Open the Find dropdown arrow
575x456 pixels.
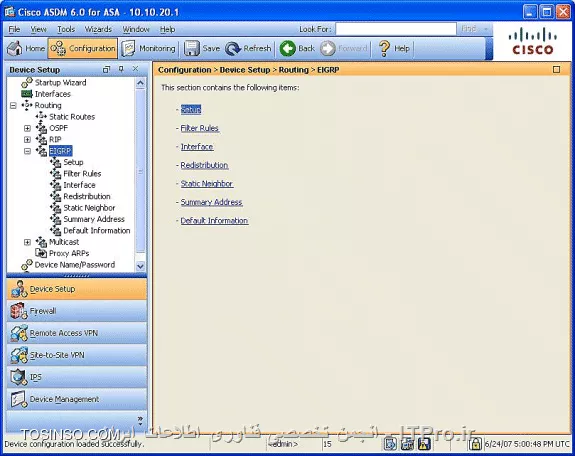point(486,29)
